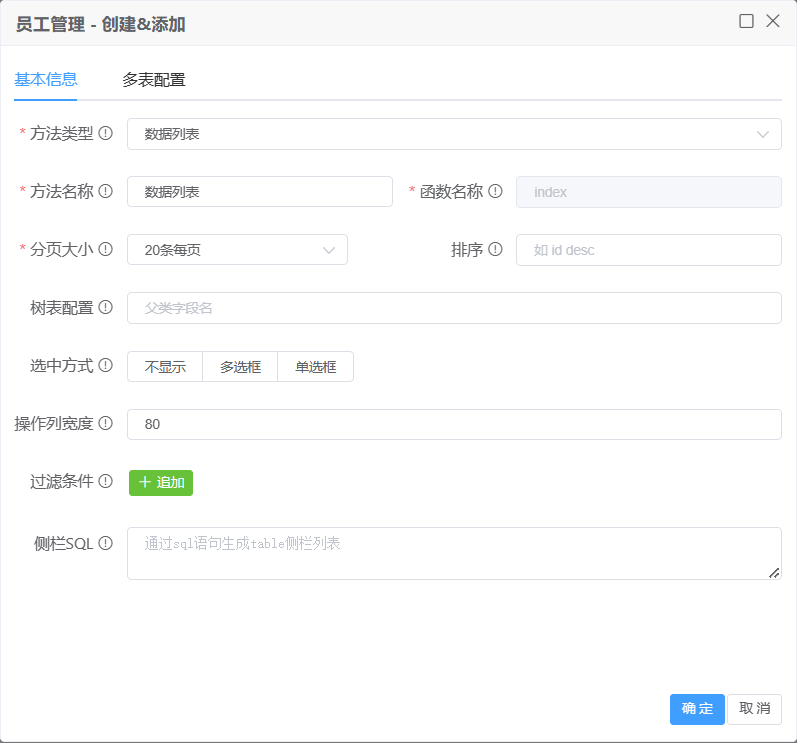Viewport: 797px width, 743px height.
Task: Focus the 侧栏SQL text area
Action: pyautogui.click(x=454, y=553)
